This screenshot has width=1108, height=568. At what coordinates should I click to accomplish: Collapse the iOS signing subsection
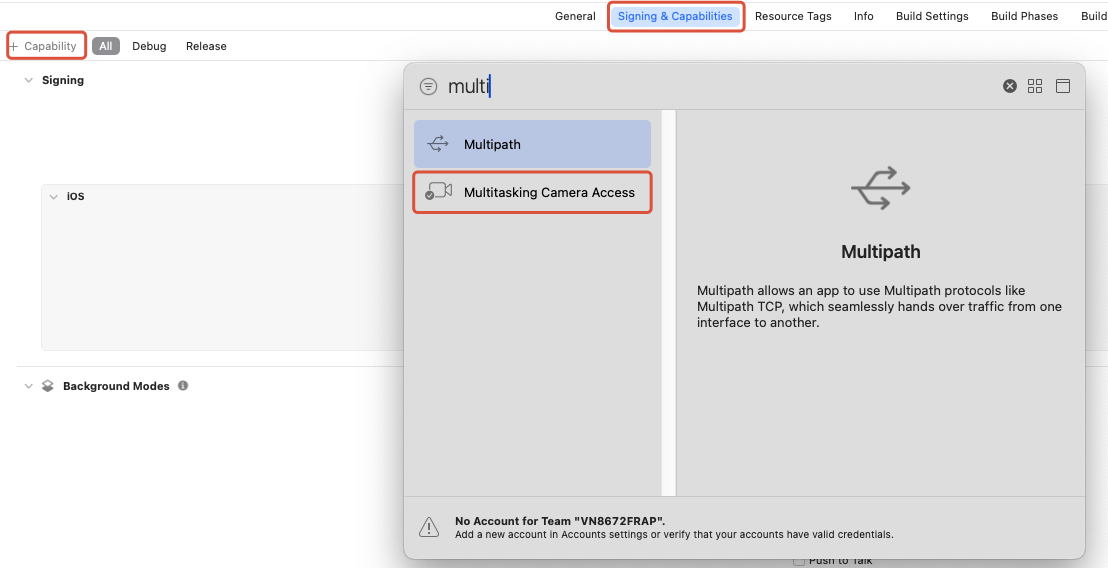click(x=54, y=197)
